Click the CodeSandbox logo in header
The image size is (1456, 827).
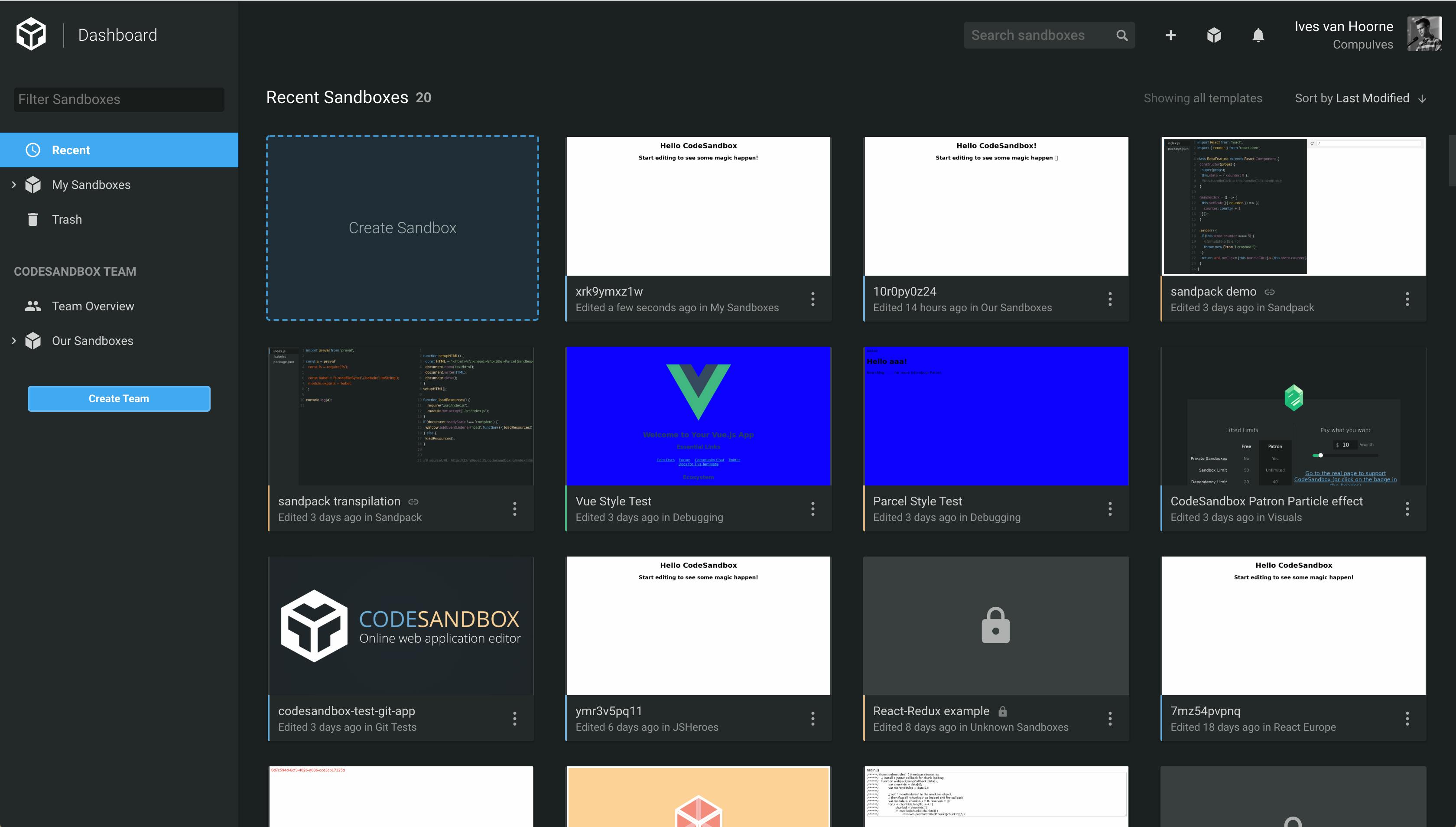[x=31, y=34]
